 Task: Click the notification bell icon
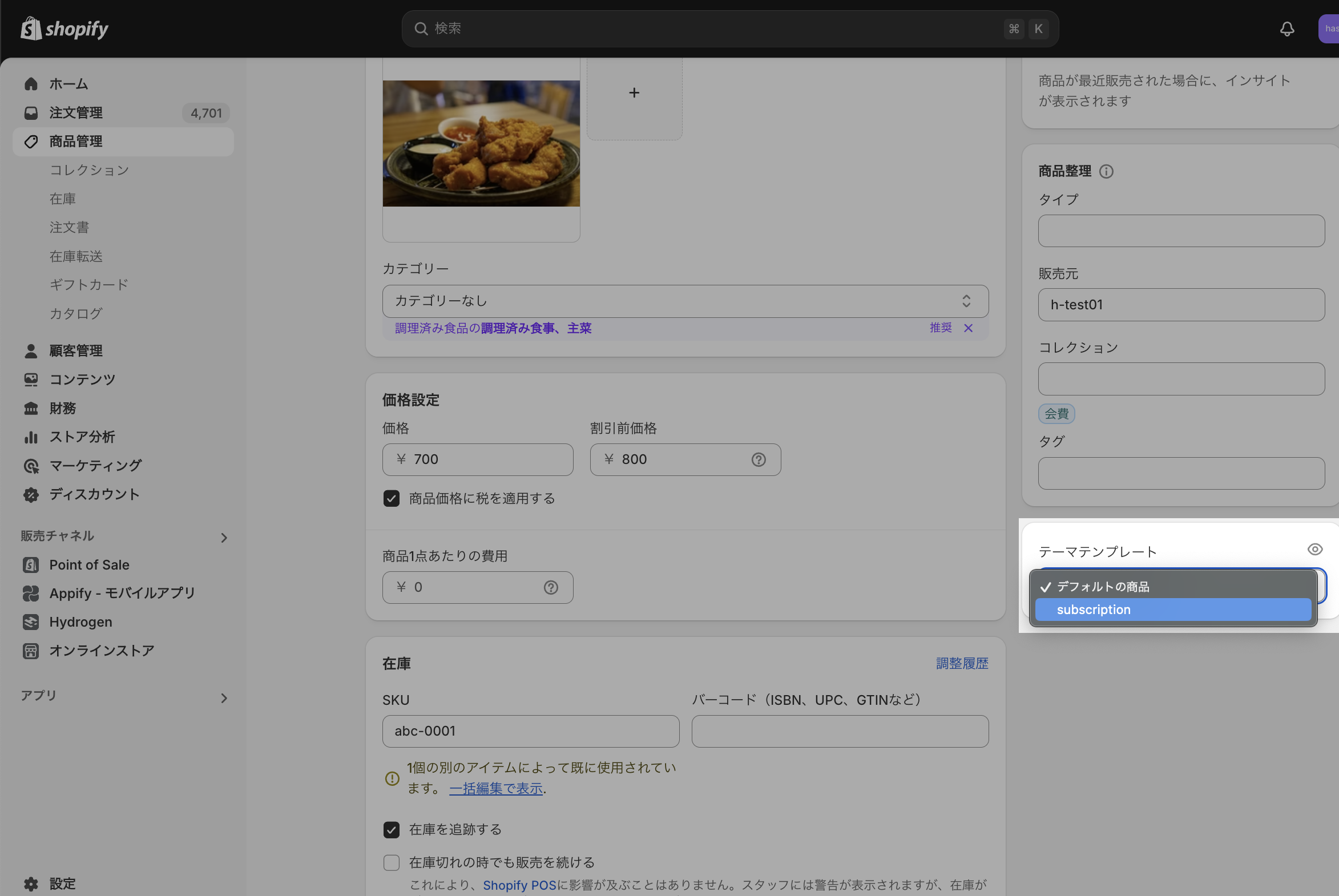tap(1286, 29)
